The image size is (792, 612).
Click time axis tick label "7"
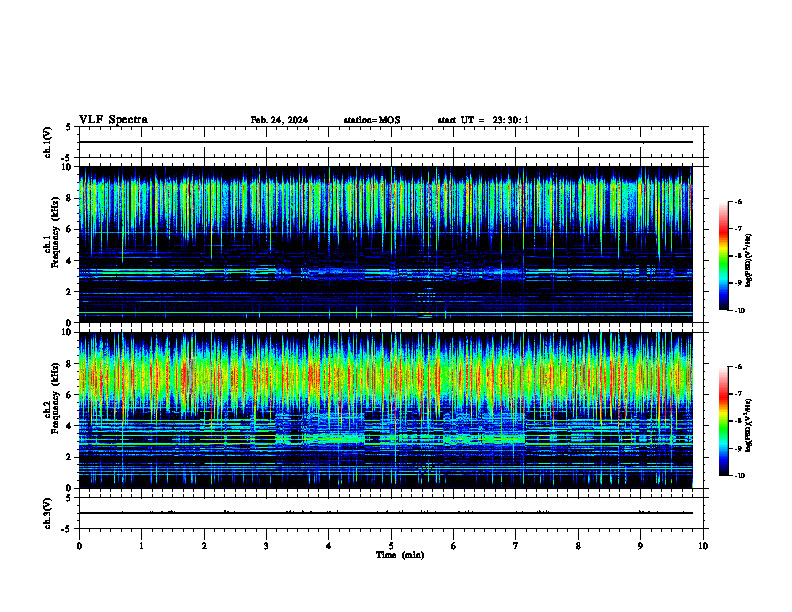516,546
